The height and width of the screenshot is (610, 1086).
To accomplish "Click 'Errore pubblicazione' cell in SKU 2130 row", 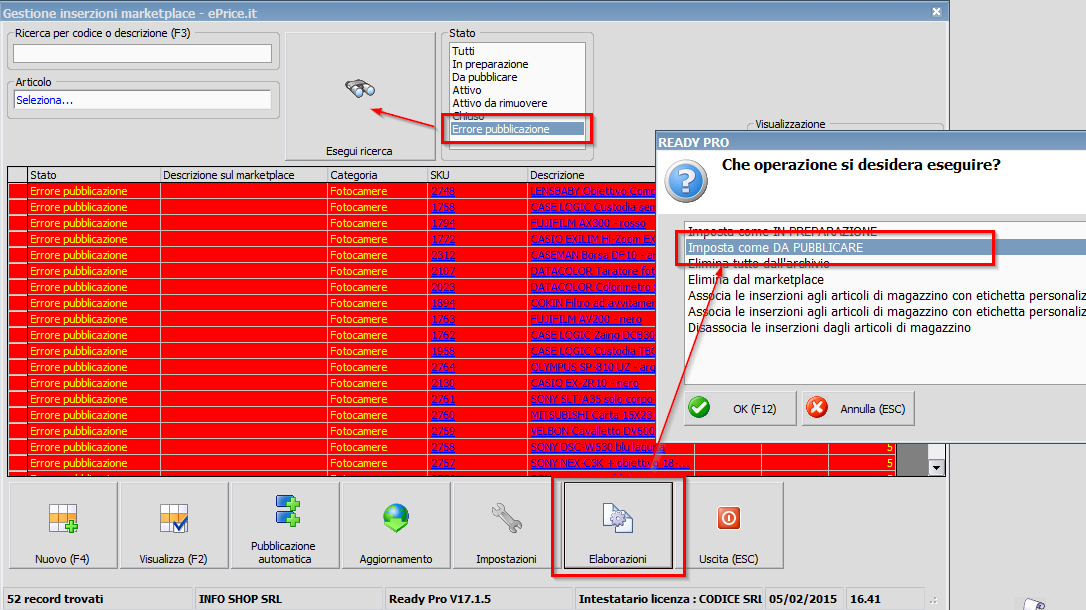I will point(94,383).
